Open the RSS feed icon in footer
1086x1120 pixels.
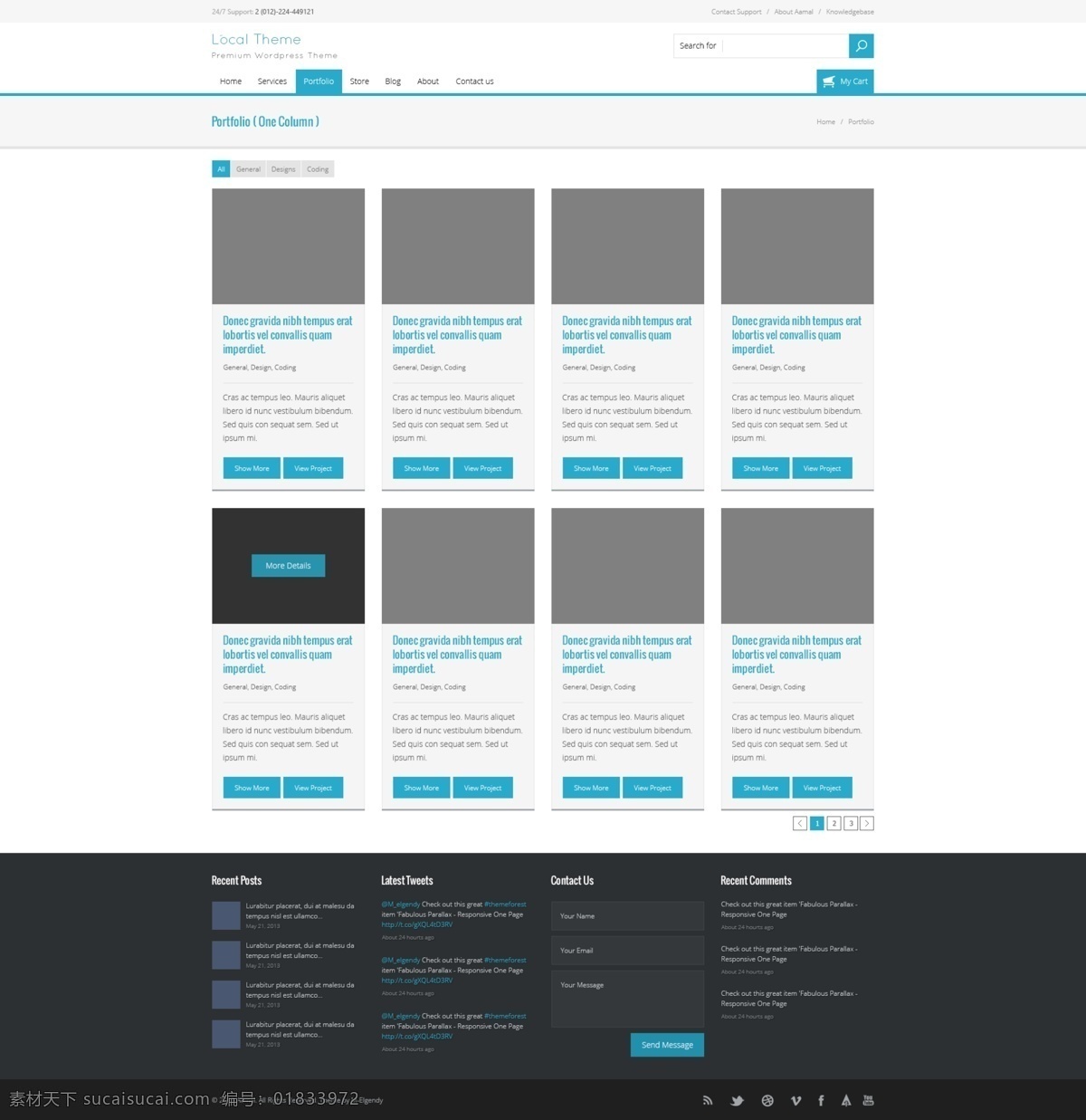(708, 1100)
